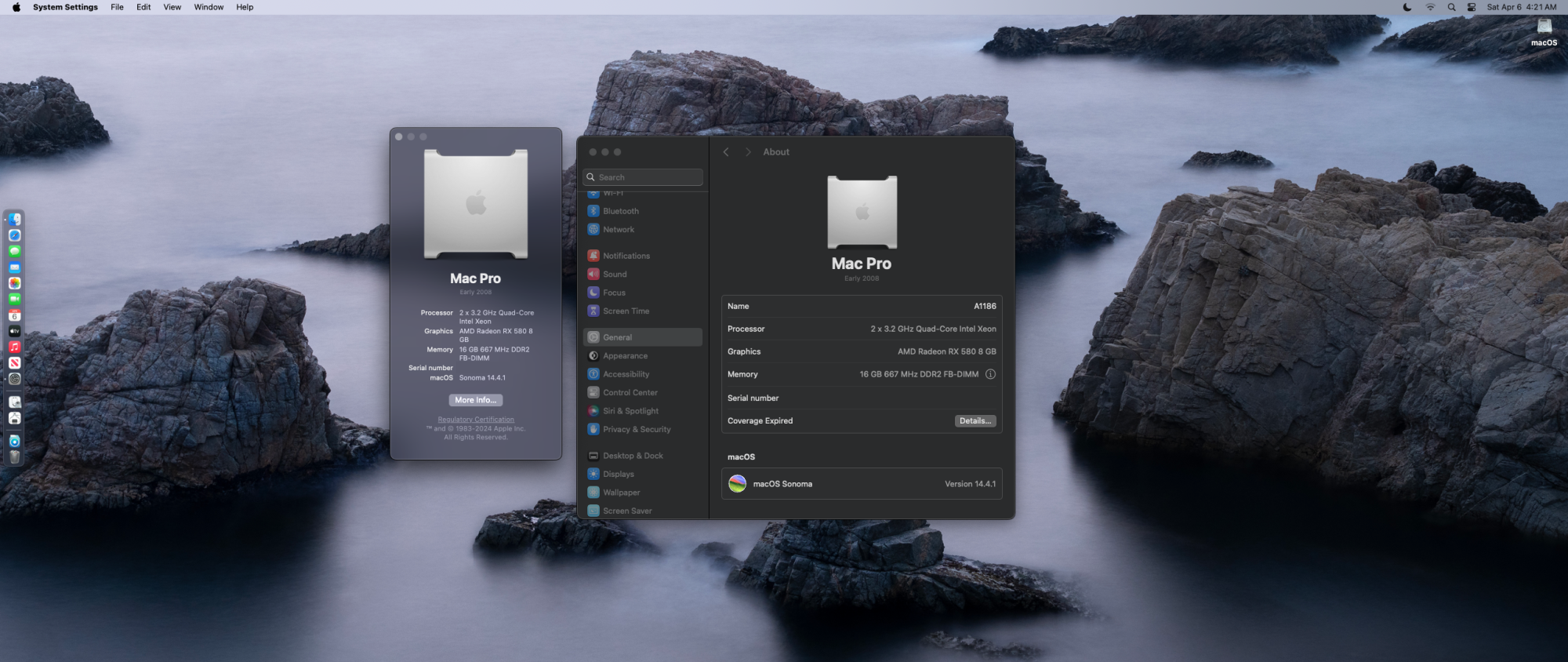Open the View menu in menu bar
This screenshot has height=662, width=1568.
click(172, 7)
